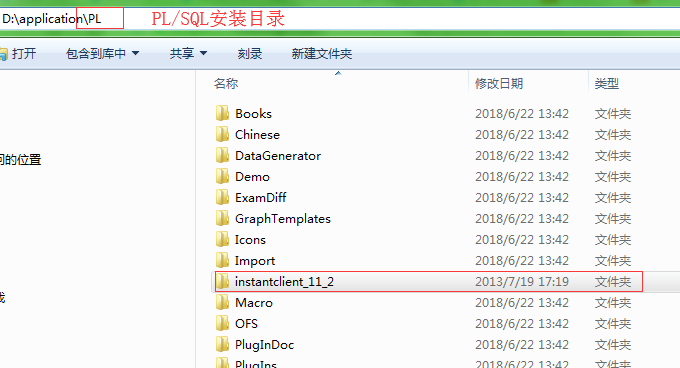
Task: Click the instantclient_11_2 folder icon
Action: tap(222, 282)
